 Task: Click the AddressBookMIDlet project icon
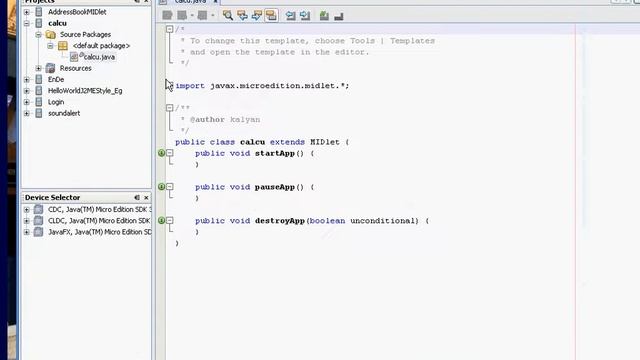39,12
